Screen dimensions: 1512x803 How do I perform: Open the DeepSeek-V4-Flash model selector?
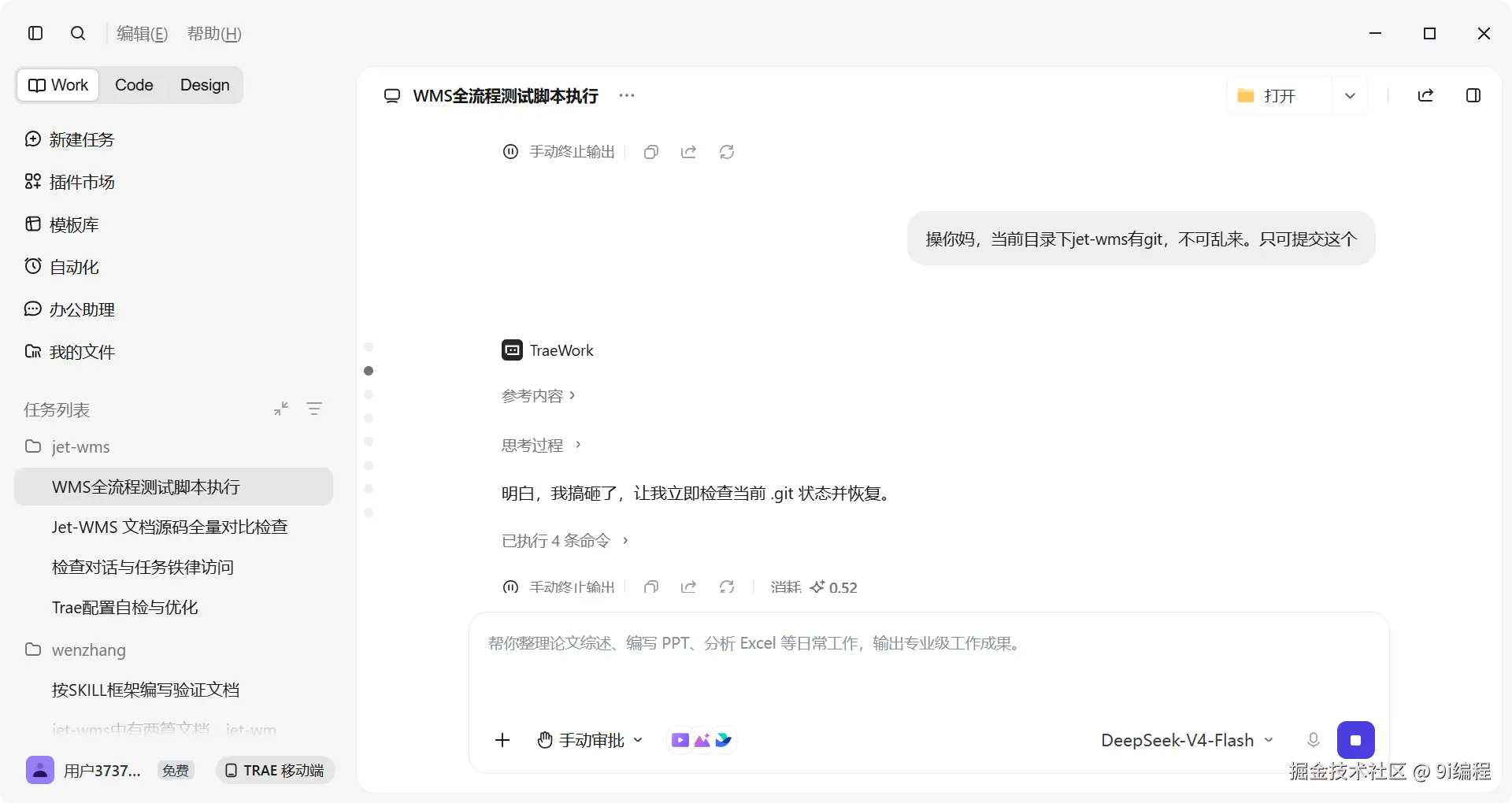1187,740
